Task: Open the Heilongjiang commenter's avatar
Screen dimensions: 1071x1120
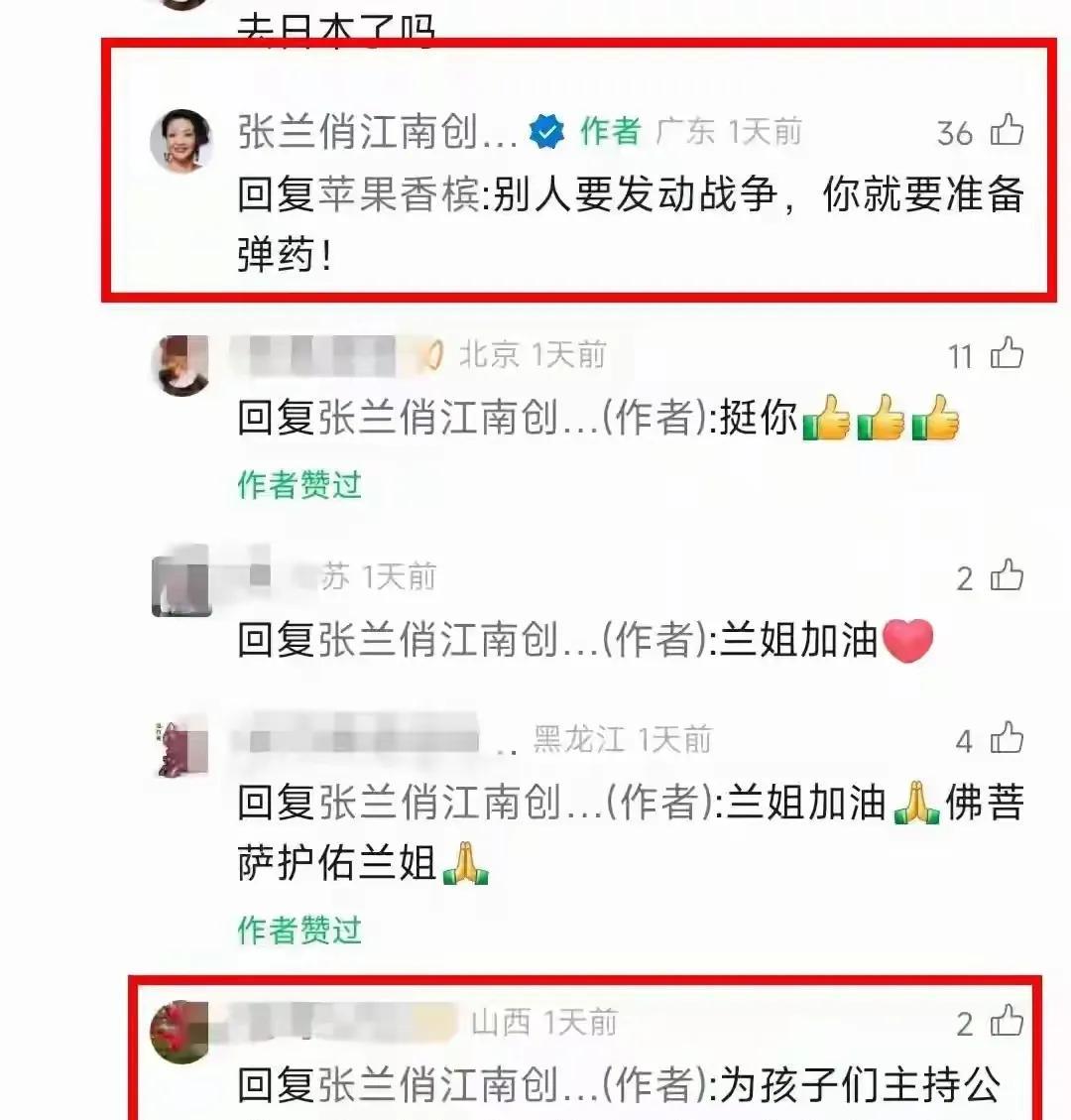Action: click(181, 749)
